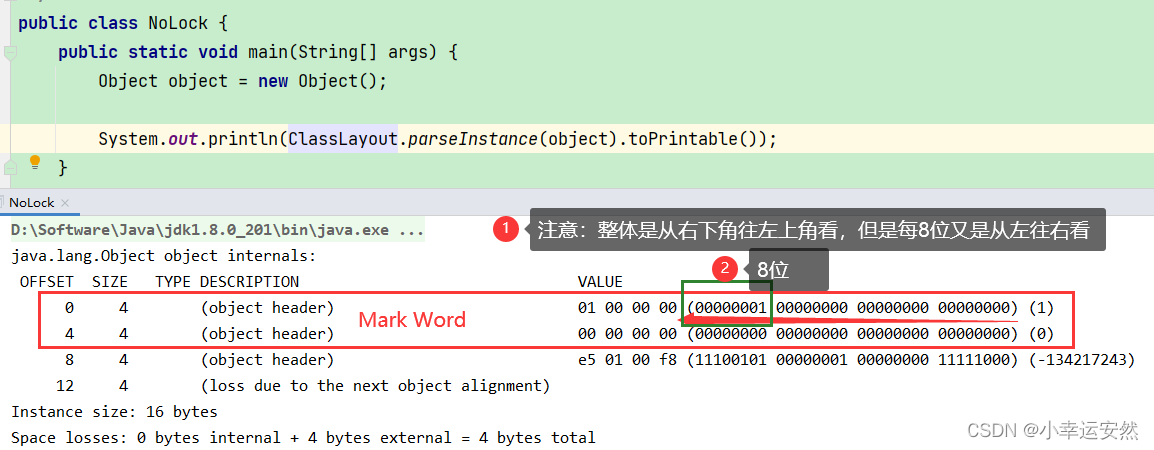The width and height of the screenshot is (1154, 450).
Task: Close the NoLock run tab
Action: coord(65,203)
